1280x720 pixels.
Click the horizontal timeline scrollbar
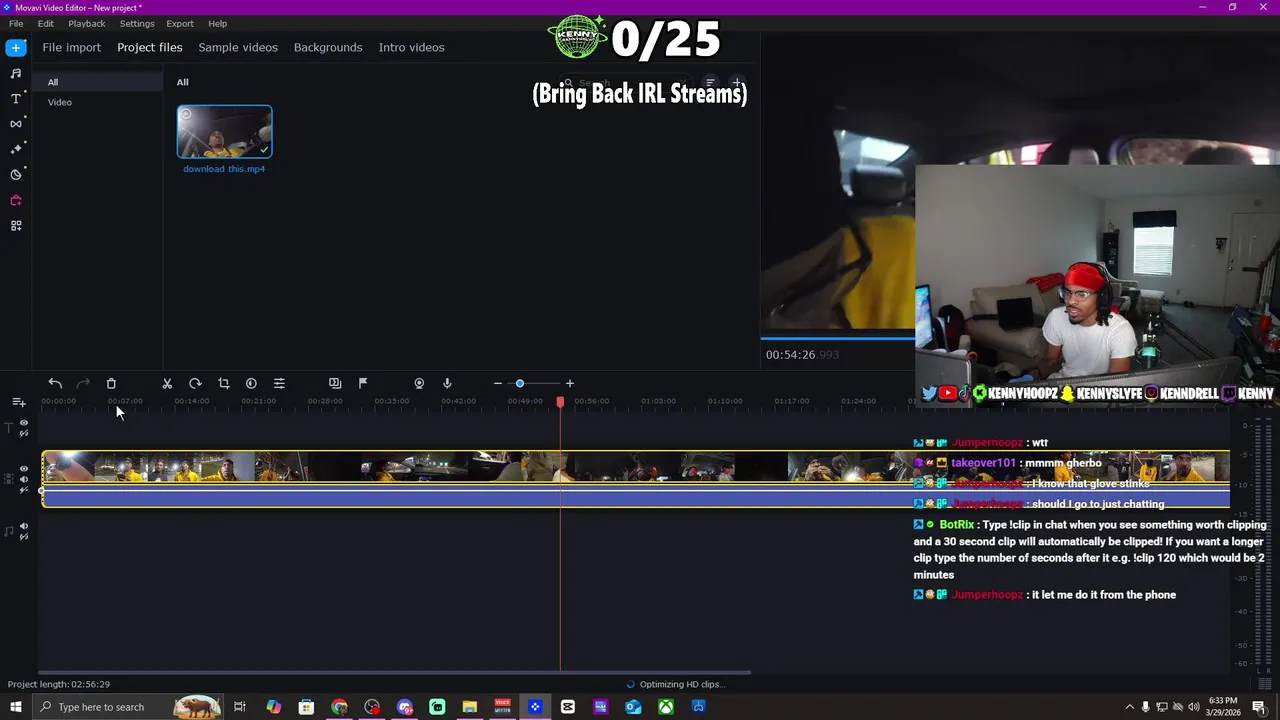click(x=394, y=672)
